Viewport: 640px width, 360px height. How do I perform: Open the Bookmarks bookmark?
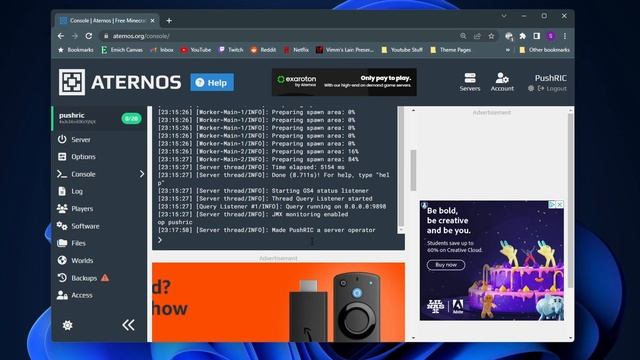[76, 50]
